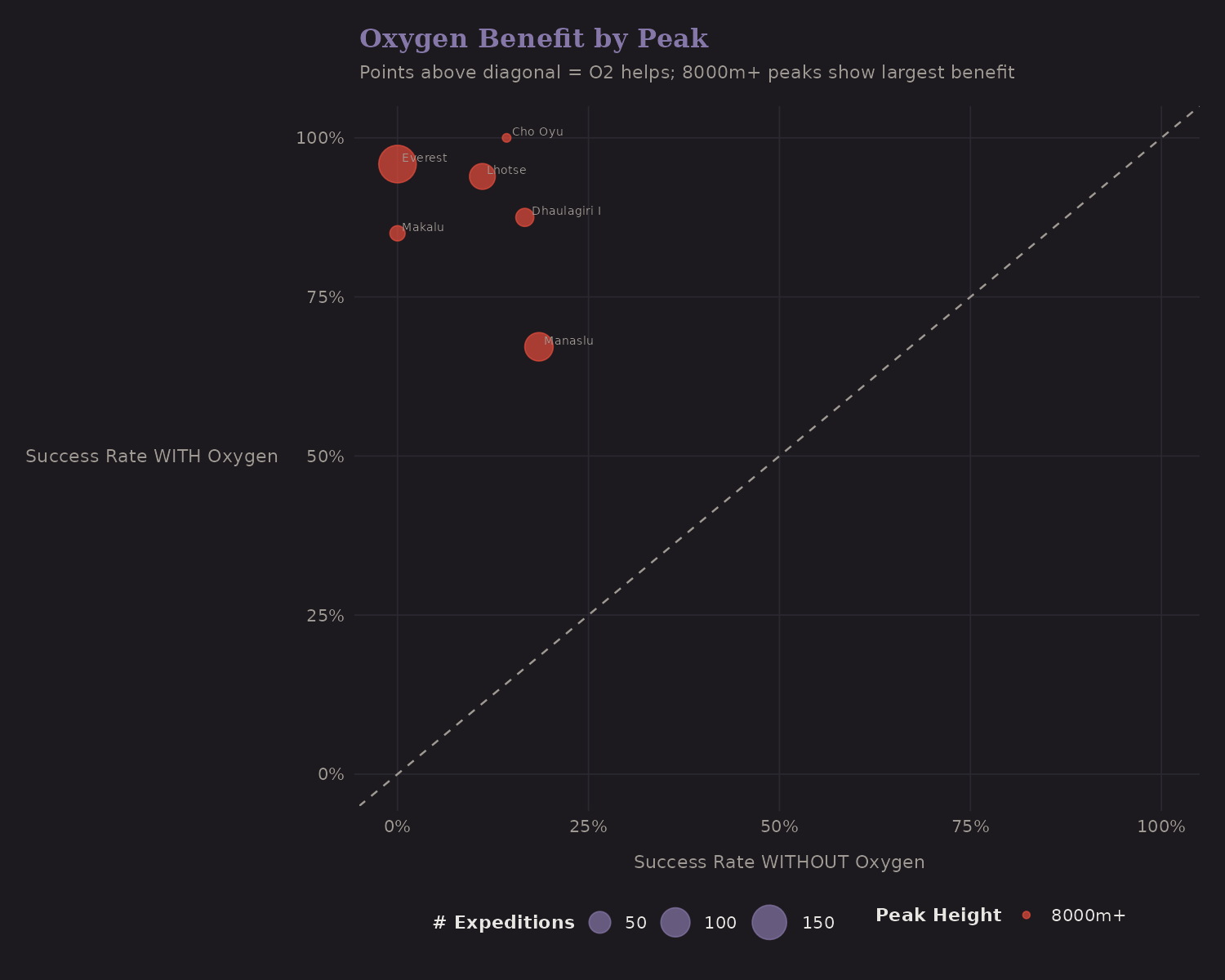Click the "Peak Height" legend title
1225x980 pixels.
[x=938, y=915]
